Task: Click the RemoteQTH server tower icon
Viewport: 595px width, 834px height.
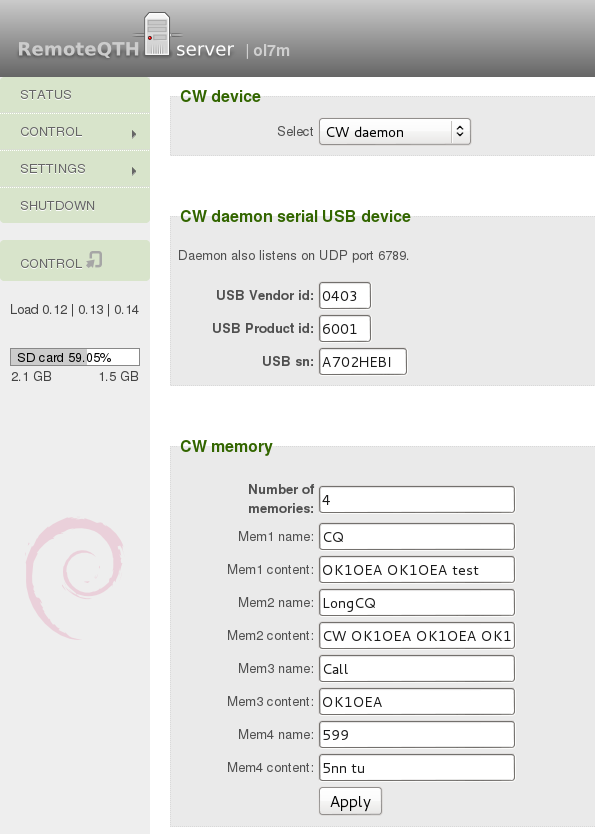Action: click(x=157, y=34)
